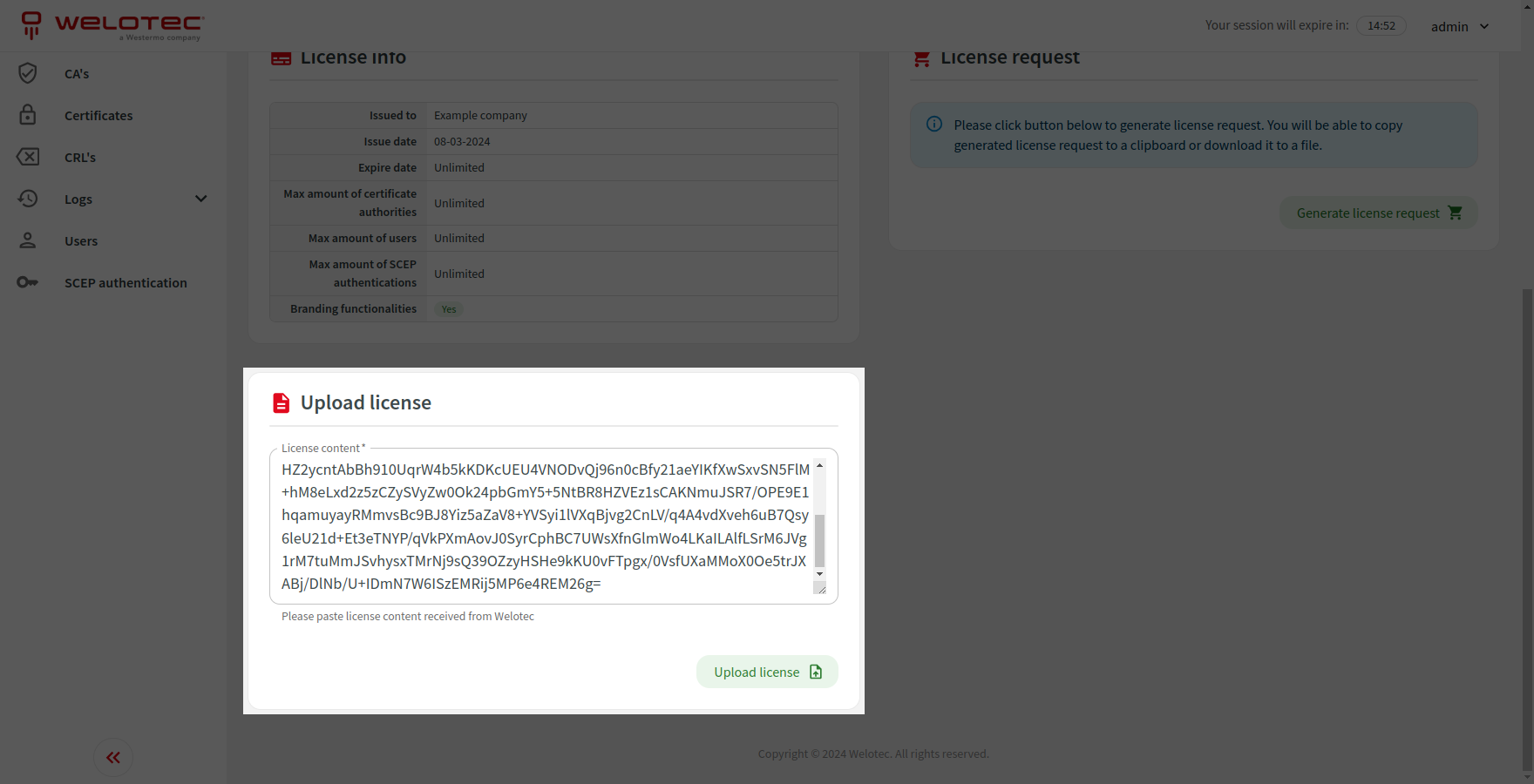
Task: Click the shopping cart icon on Generate license request
Action: (x=1455, y=213)
